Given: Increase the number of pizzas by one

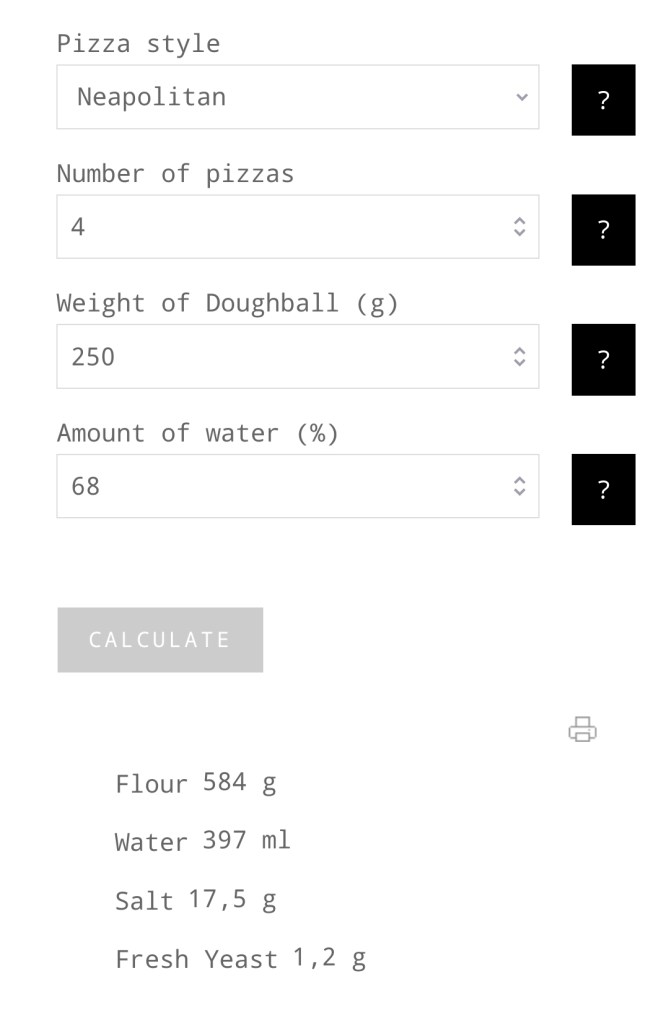Looking at the screenshot, I should click(x=519, y=221).
